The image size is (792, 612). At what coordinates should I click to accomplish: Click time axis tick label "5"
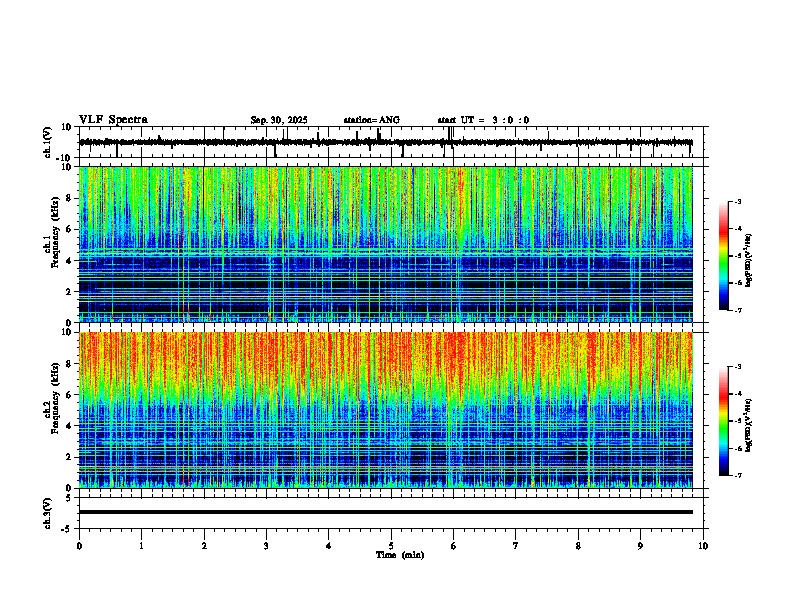[391, 546]
